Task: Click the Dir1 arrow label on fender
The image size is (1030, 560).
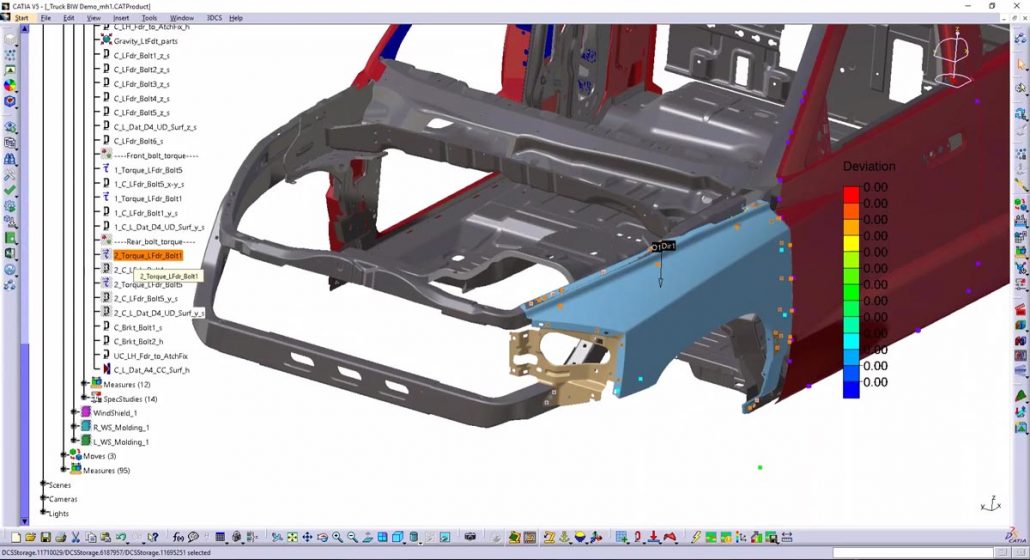Action: tap(664, 245)
